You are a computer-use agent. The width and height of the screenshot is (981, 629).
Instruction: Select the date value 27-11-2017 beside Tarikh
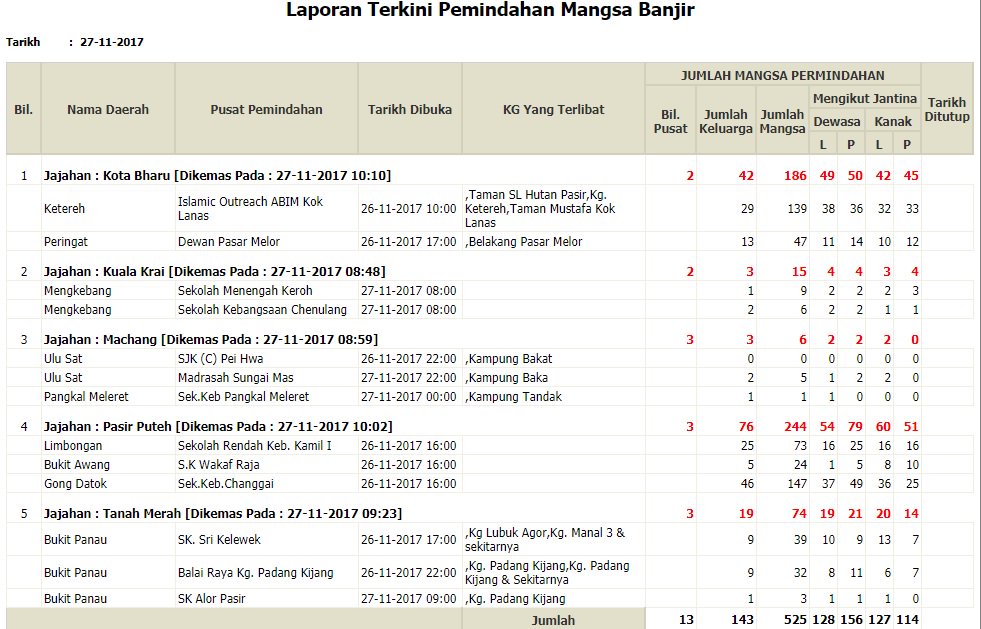coord(112,42)
